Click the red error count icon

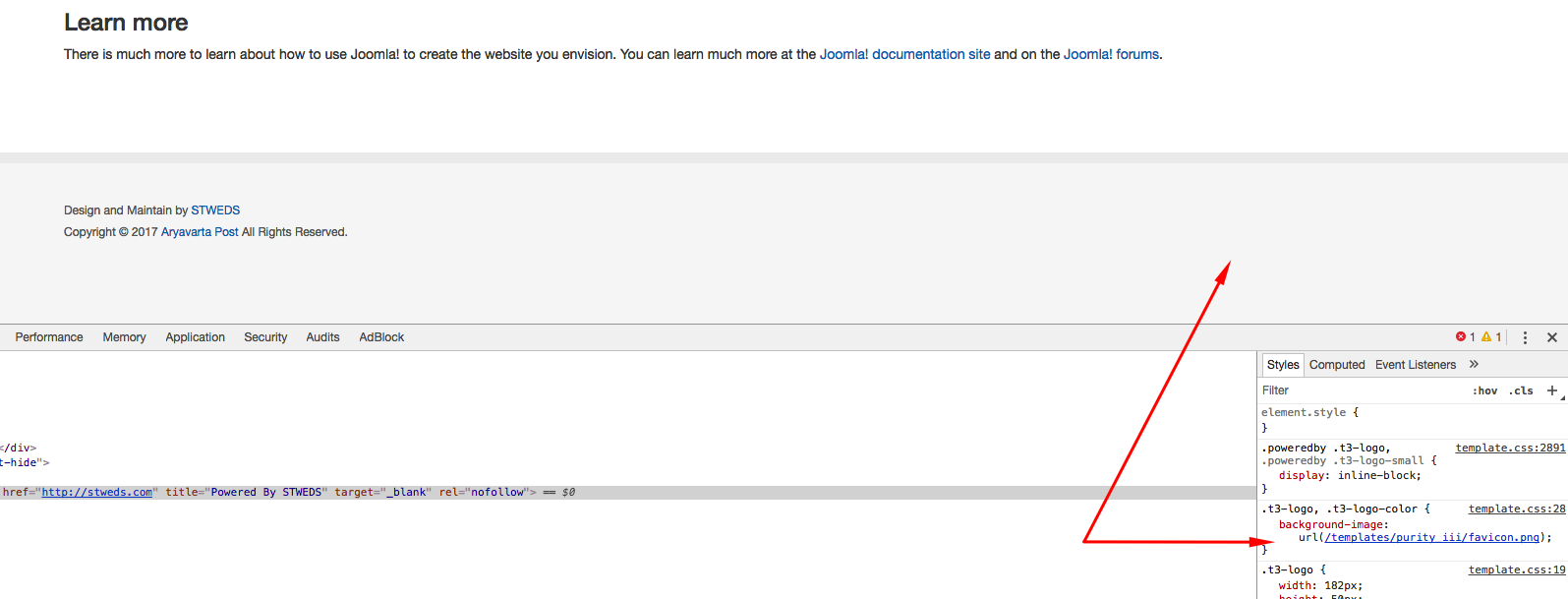tap(1461, 337)
